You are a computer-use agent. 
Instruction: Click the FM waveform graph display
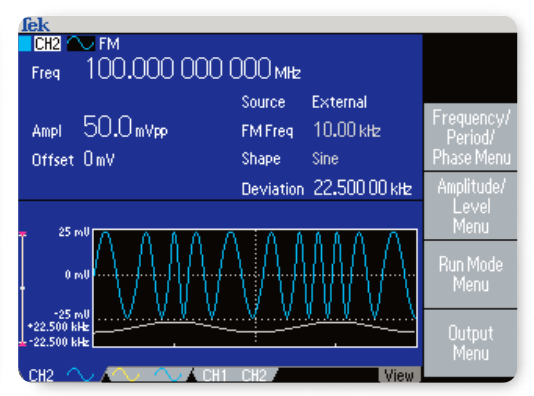pos(255,288)
